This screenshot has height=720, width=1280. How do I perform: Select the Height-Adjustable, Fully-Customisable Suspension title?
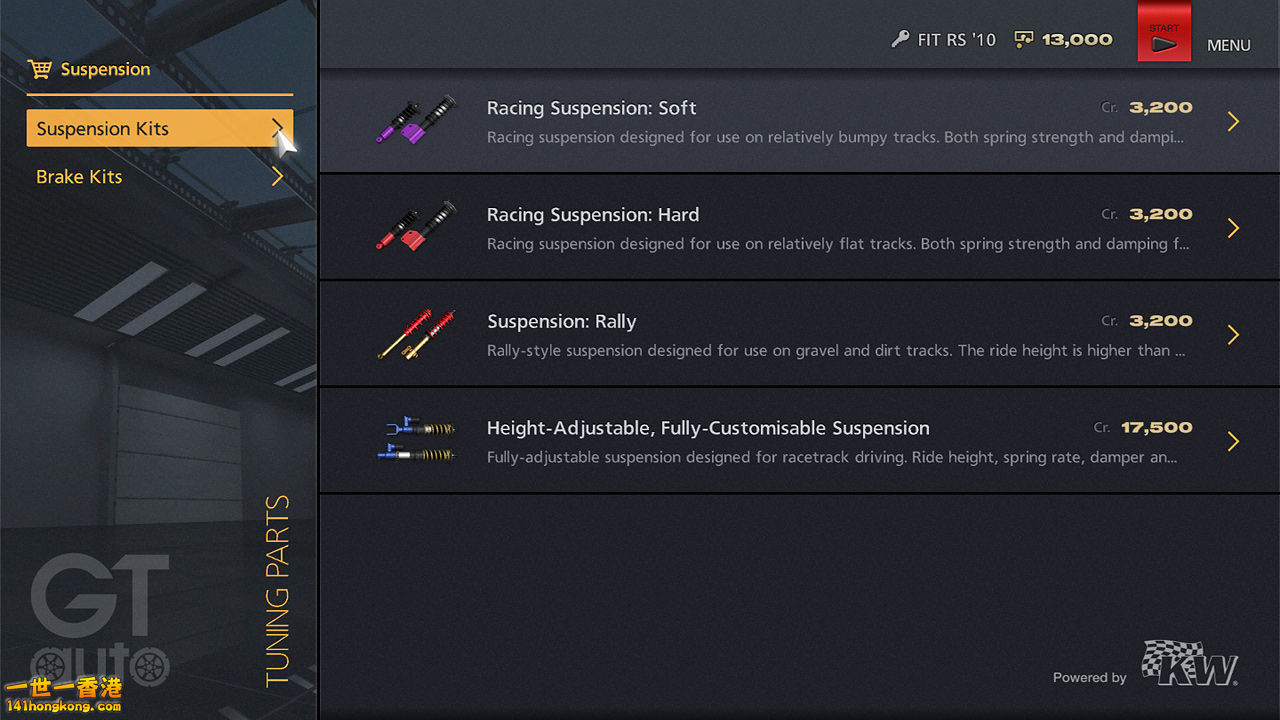point(708,428)
